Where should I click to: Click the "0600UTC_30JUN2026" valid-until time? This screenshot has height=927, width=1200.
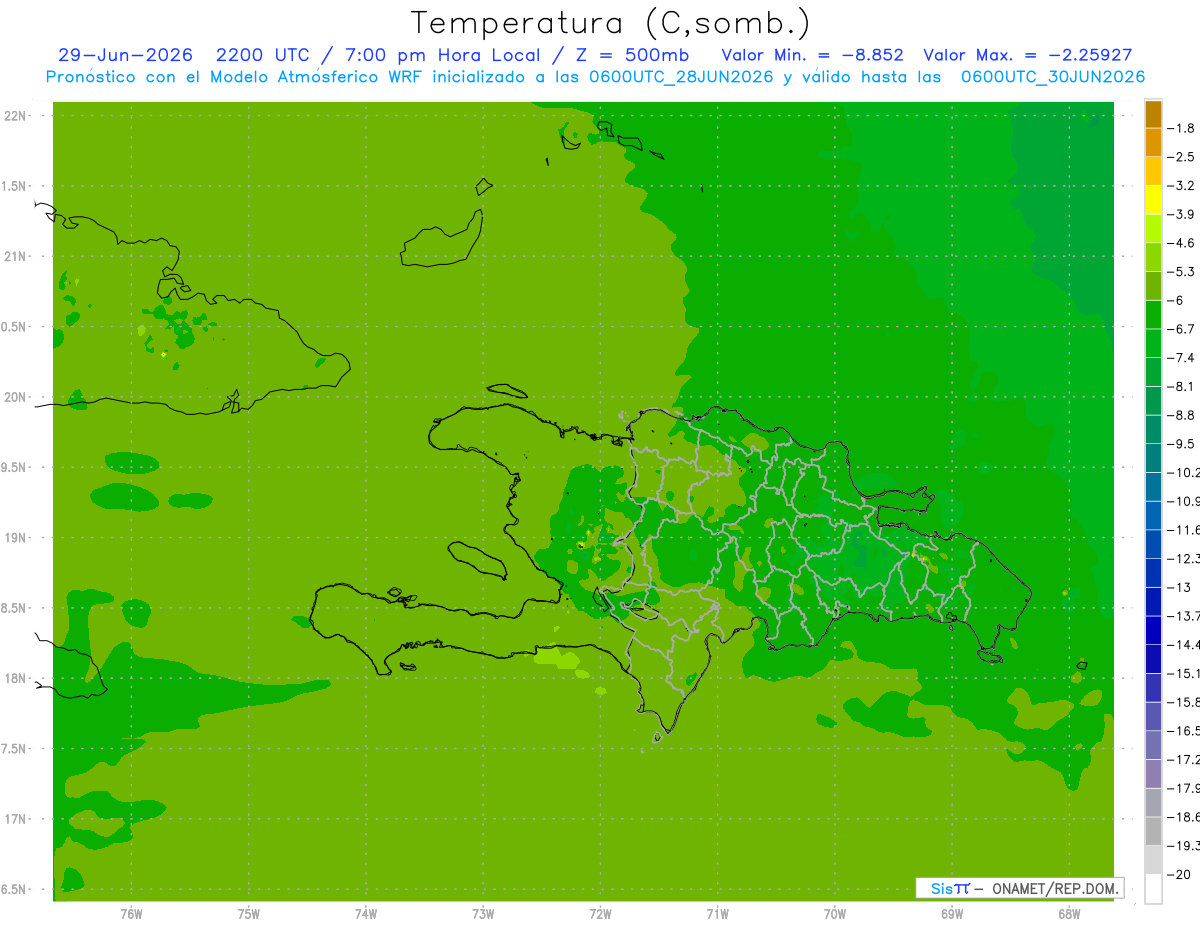[1052, 77]
